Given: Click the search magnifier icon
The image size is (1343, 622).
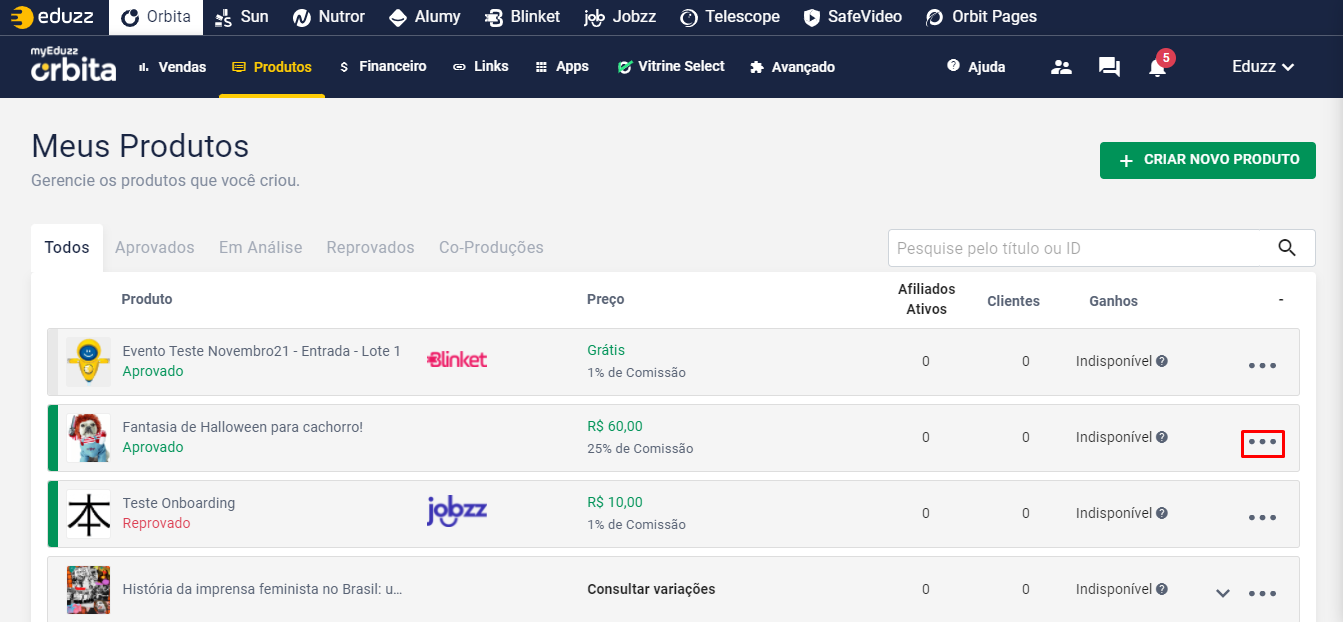Looking at the screenshot, I should click(1288, 248).
